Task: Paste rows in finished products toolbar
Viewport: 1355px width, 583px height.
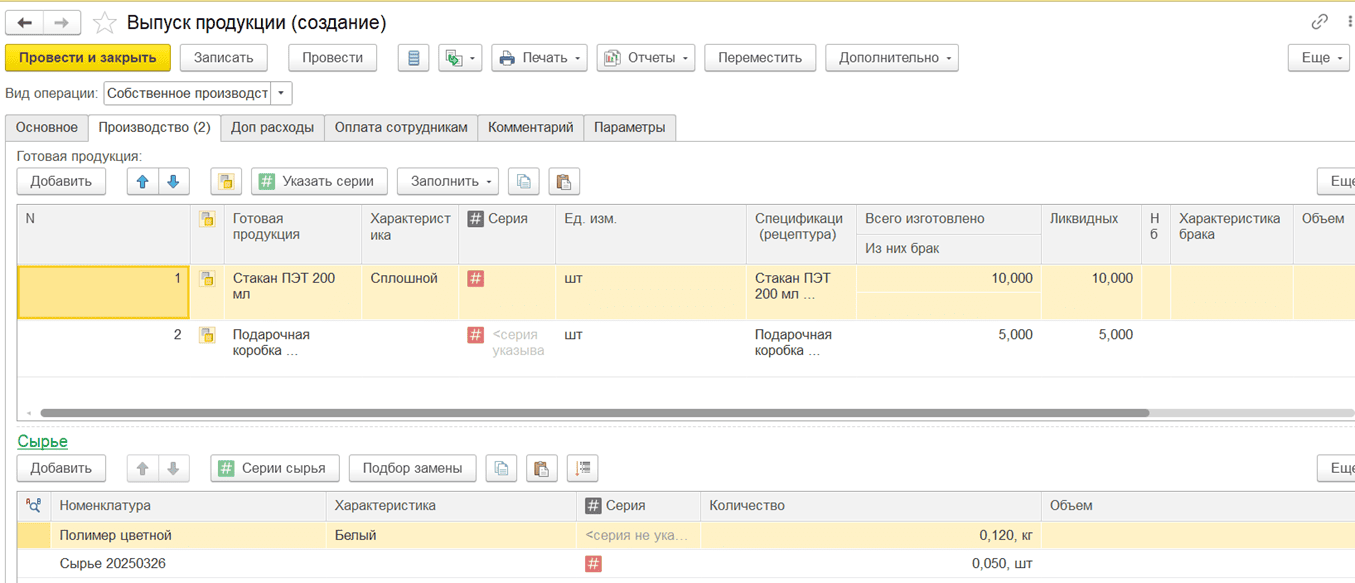Action: (x=563, y=181)
